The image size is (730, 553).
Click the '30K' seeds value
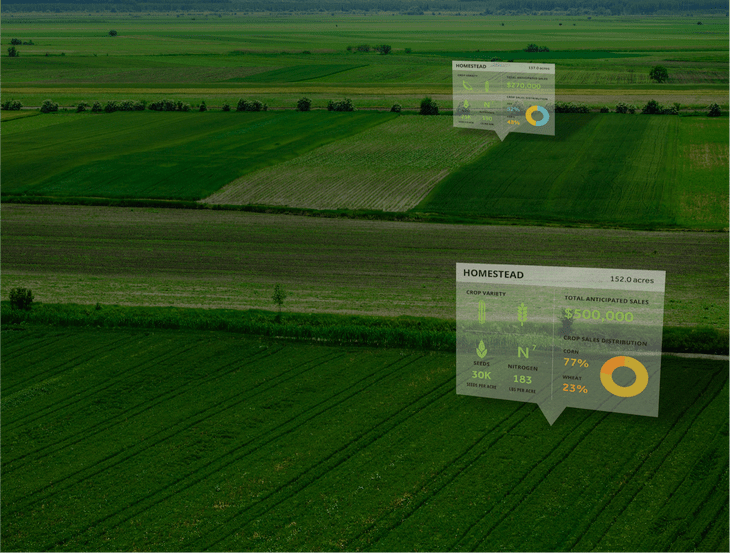click(481, 375)
